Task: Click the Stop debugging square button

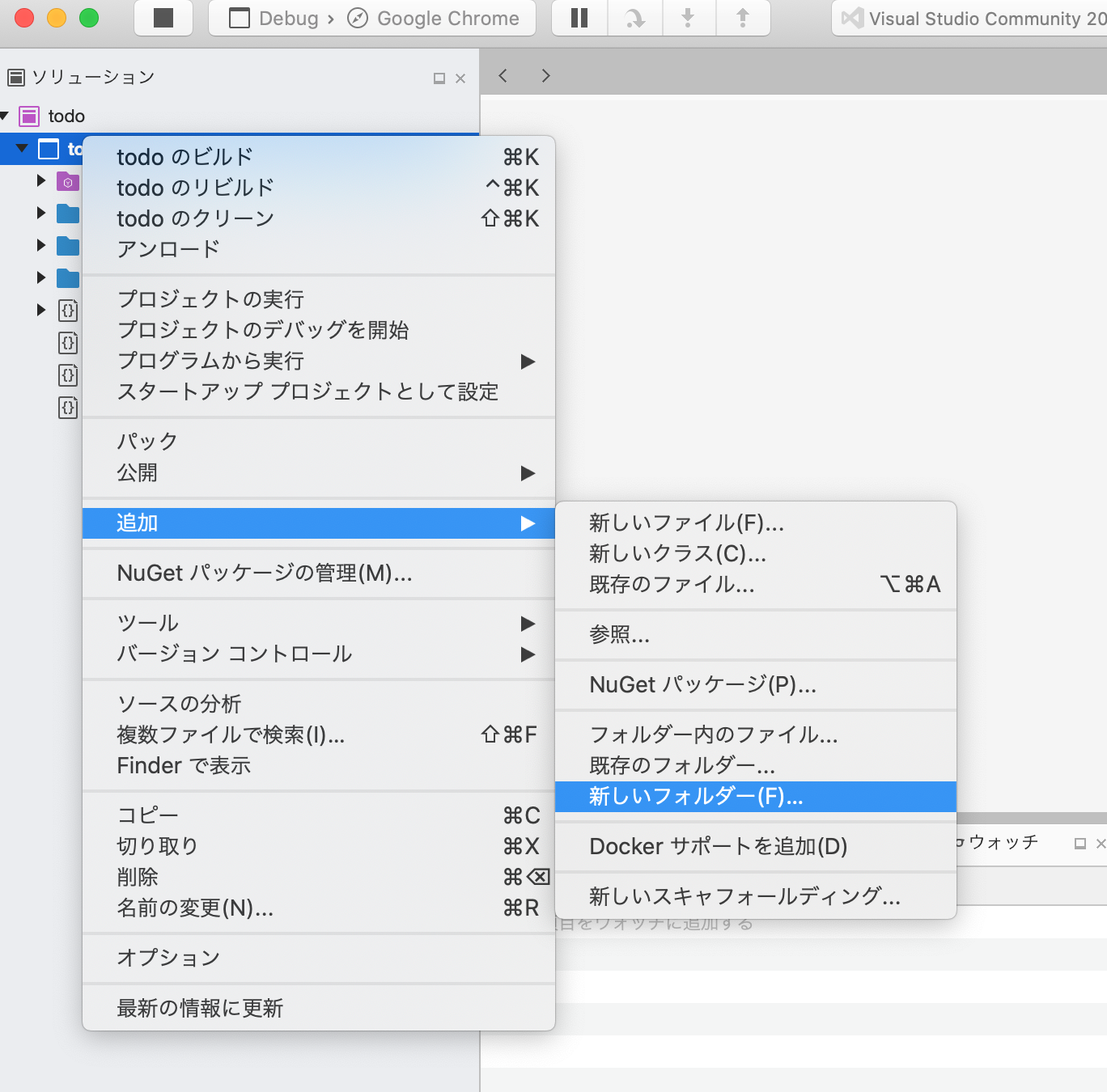Action: 163,18
